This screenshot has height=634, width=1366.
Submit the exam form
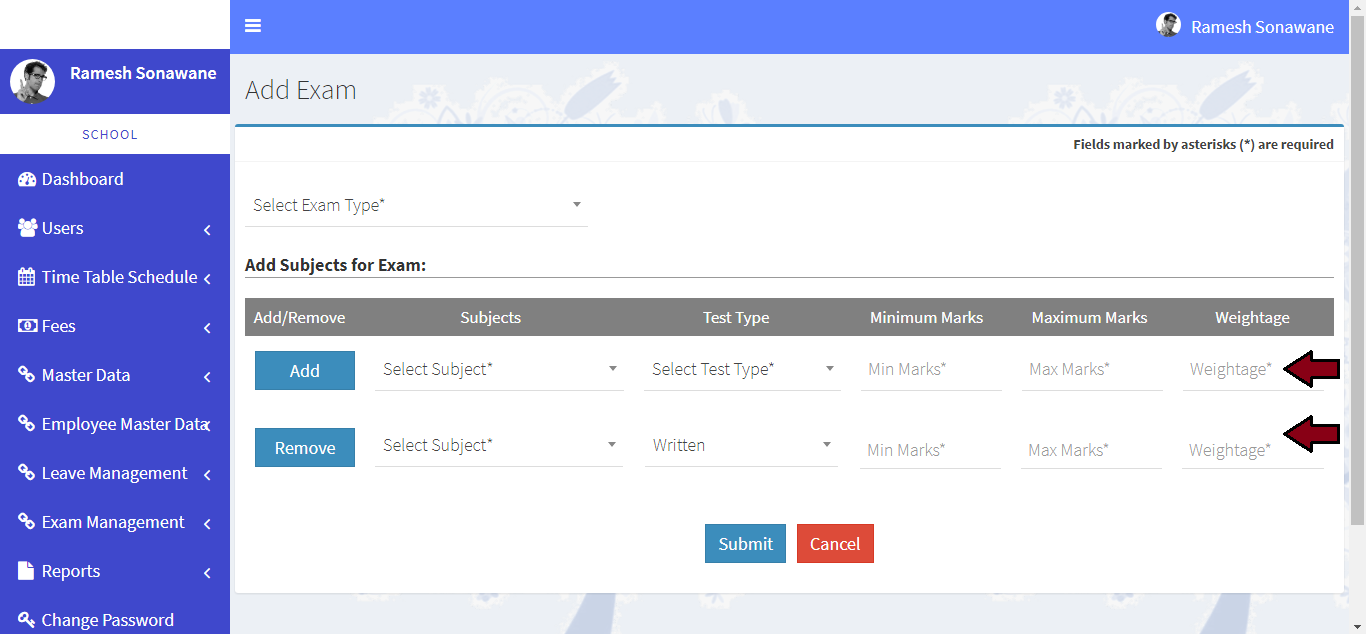coord(745,544)
